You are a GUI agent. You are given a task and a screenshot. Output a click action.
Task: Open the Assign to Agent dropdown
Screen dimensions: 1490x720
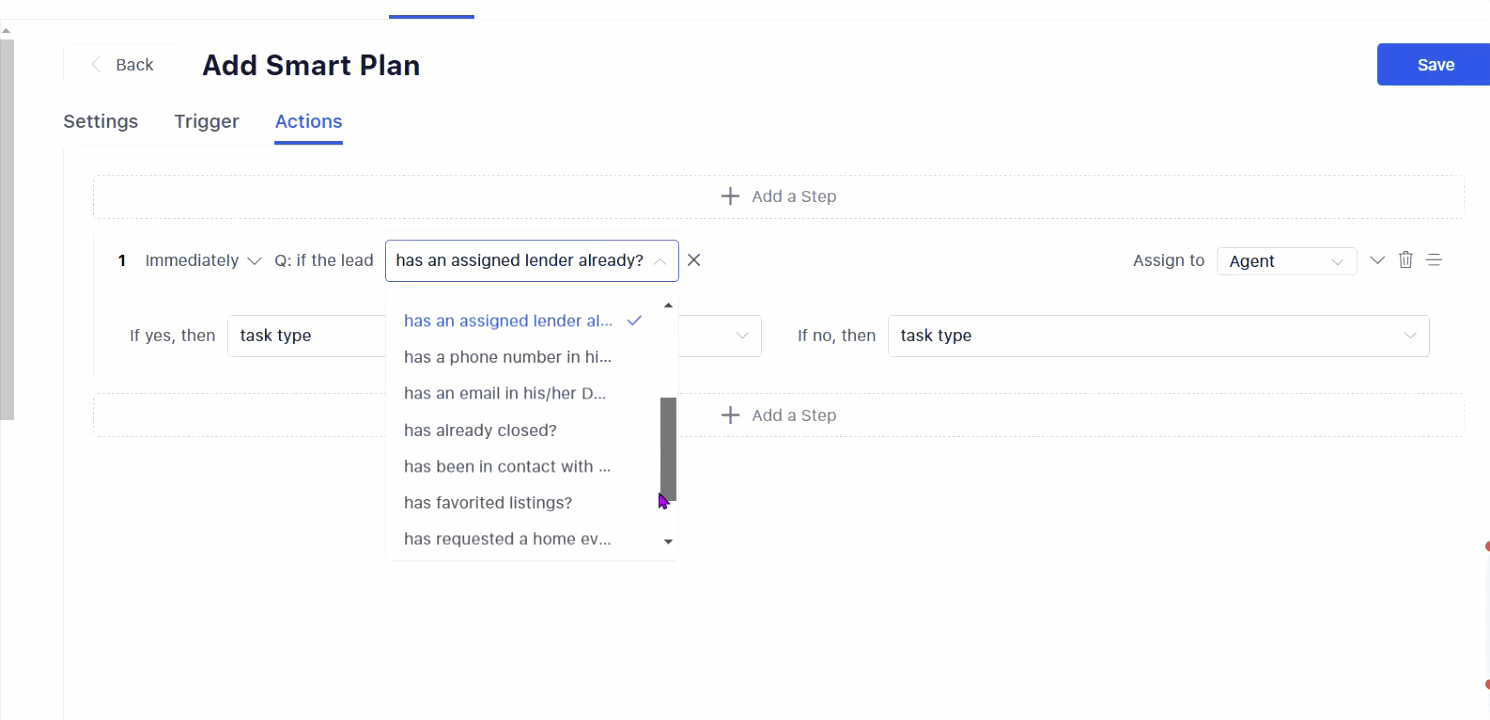pyautogui.click(x=1286, y=261)
